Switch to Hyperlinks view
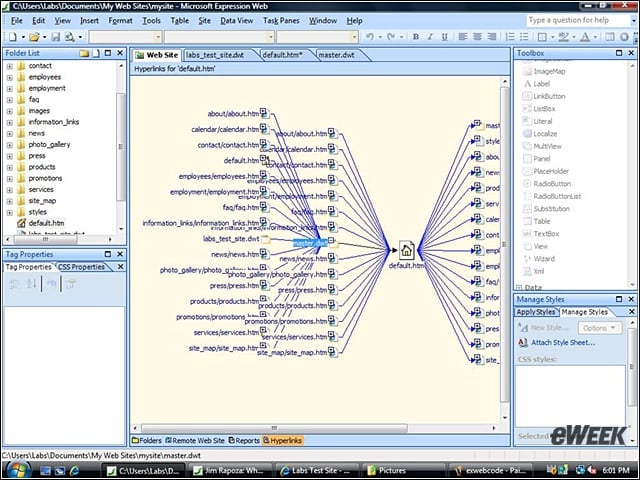640x480 pixels. [282, 440]
